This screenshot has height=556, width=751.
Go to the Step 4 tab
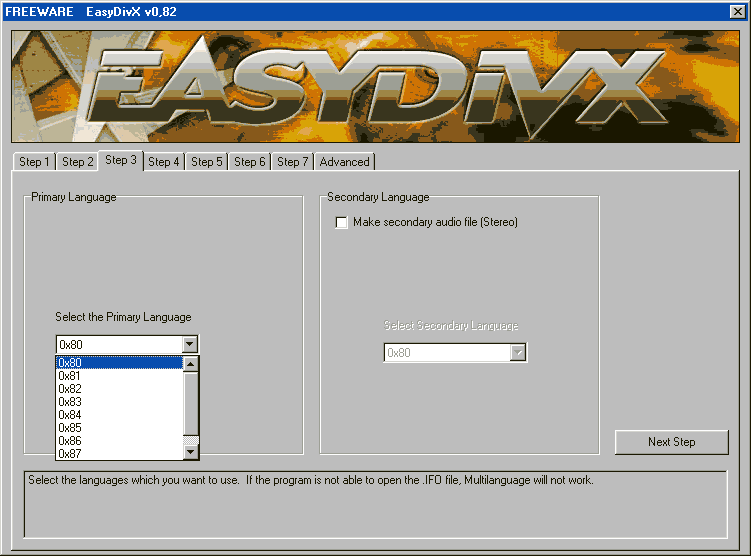pyautogui.click(x=164, y=162)
